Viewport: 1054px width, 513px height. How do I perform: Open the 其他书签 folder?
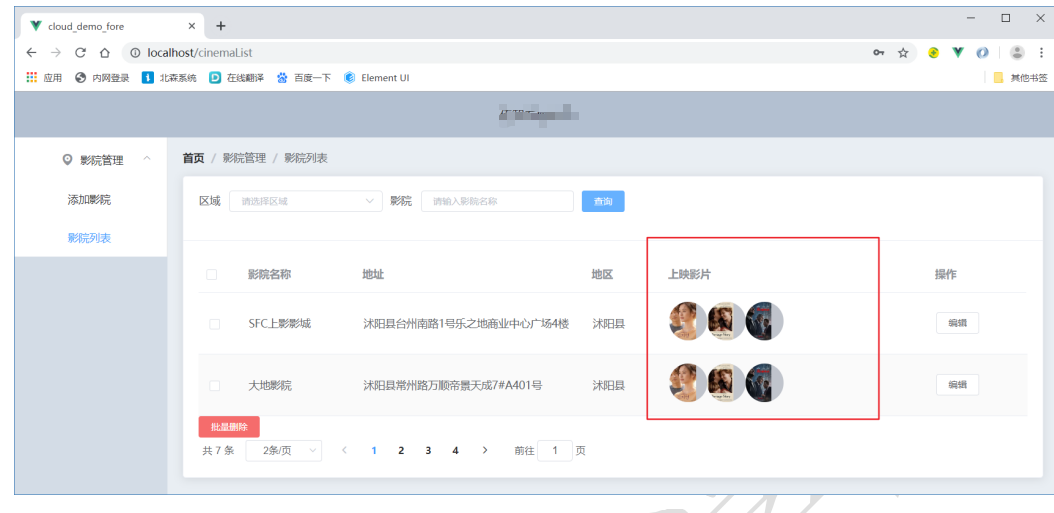[1020, 78]
